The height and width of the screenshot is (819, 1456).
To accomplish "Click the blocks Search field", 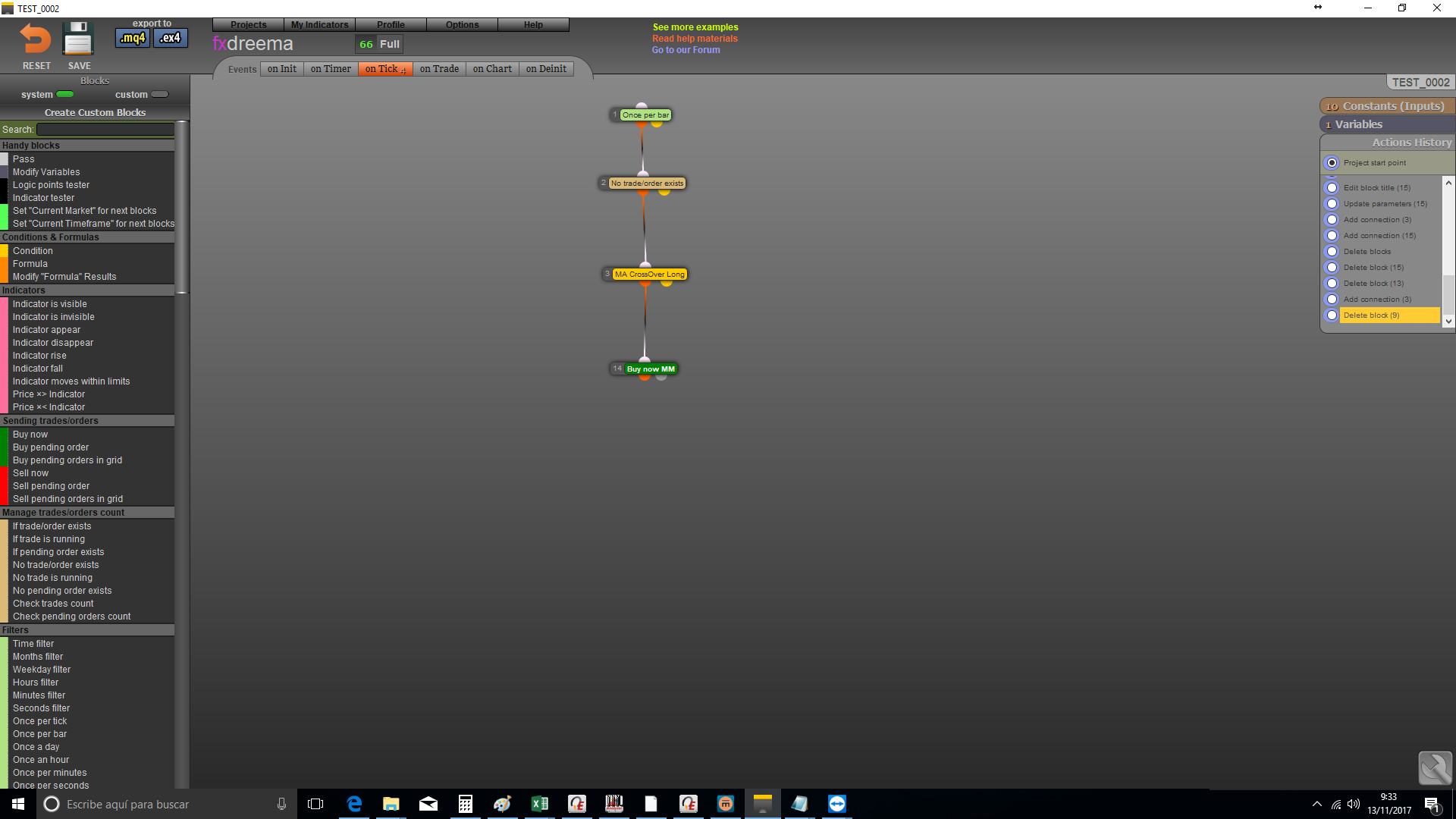I will pos(105,130).
